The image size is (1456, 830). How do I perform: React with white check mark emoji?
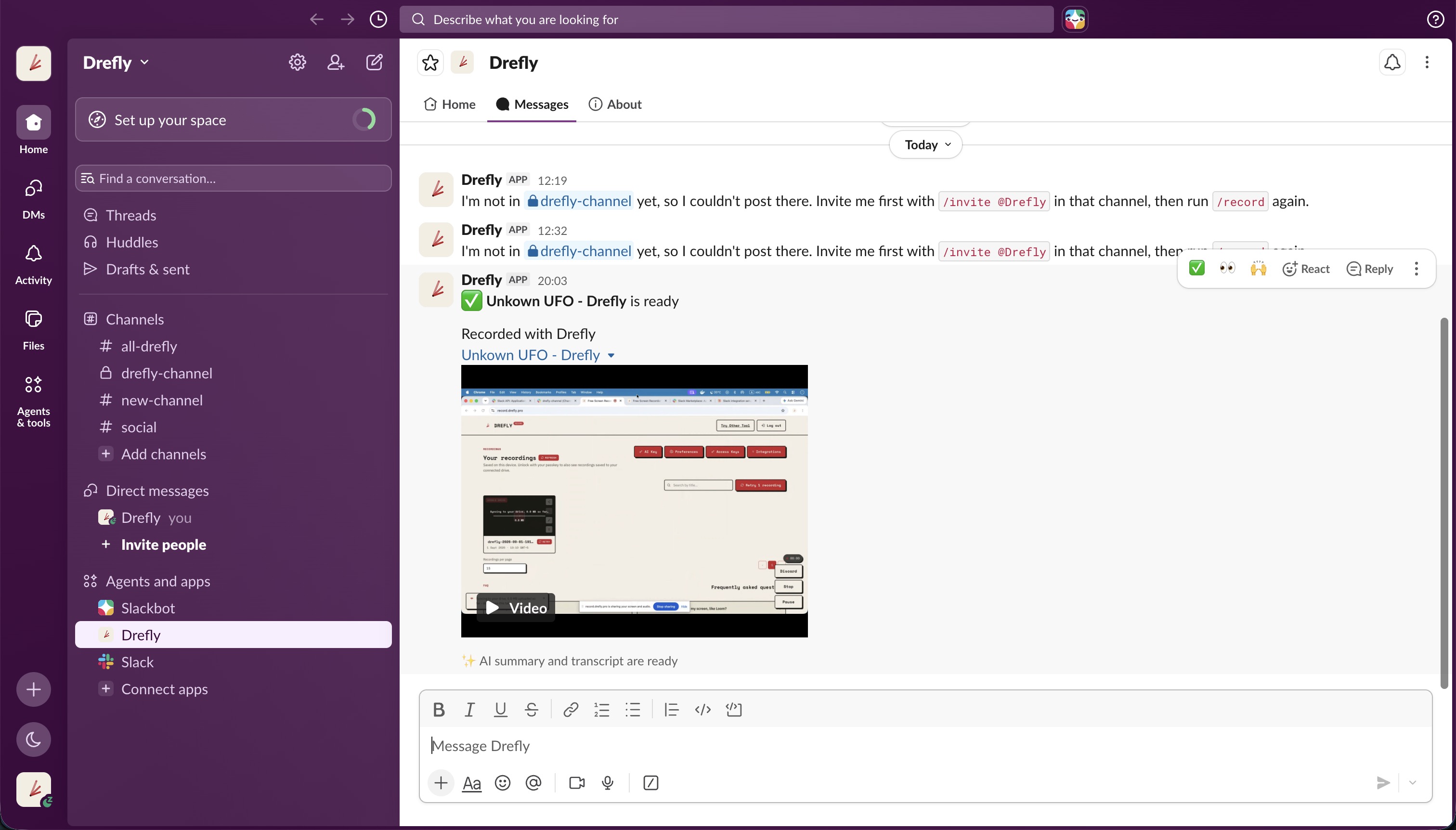click(x=1196, y=269)
